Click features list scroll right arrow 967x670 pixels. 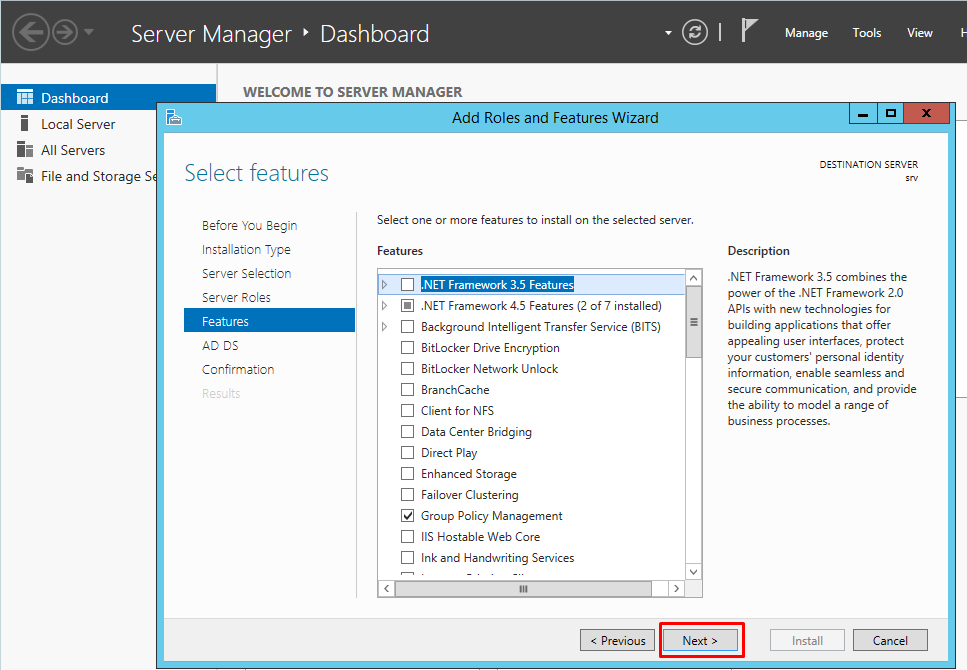tap(677, 589)
